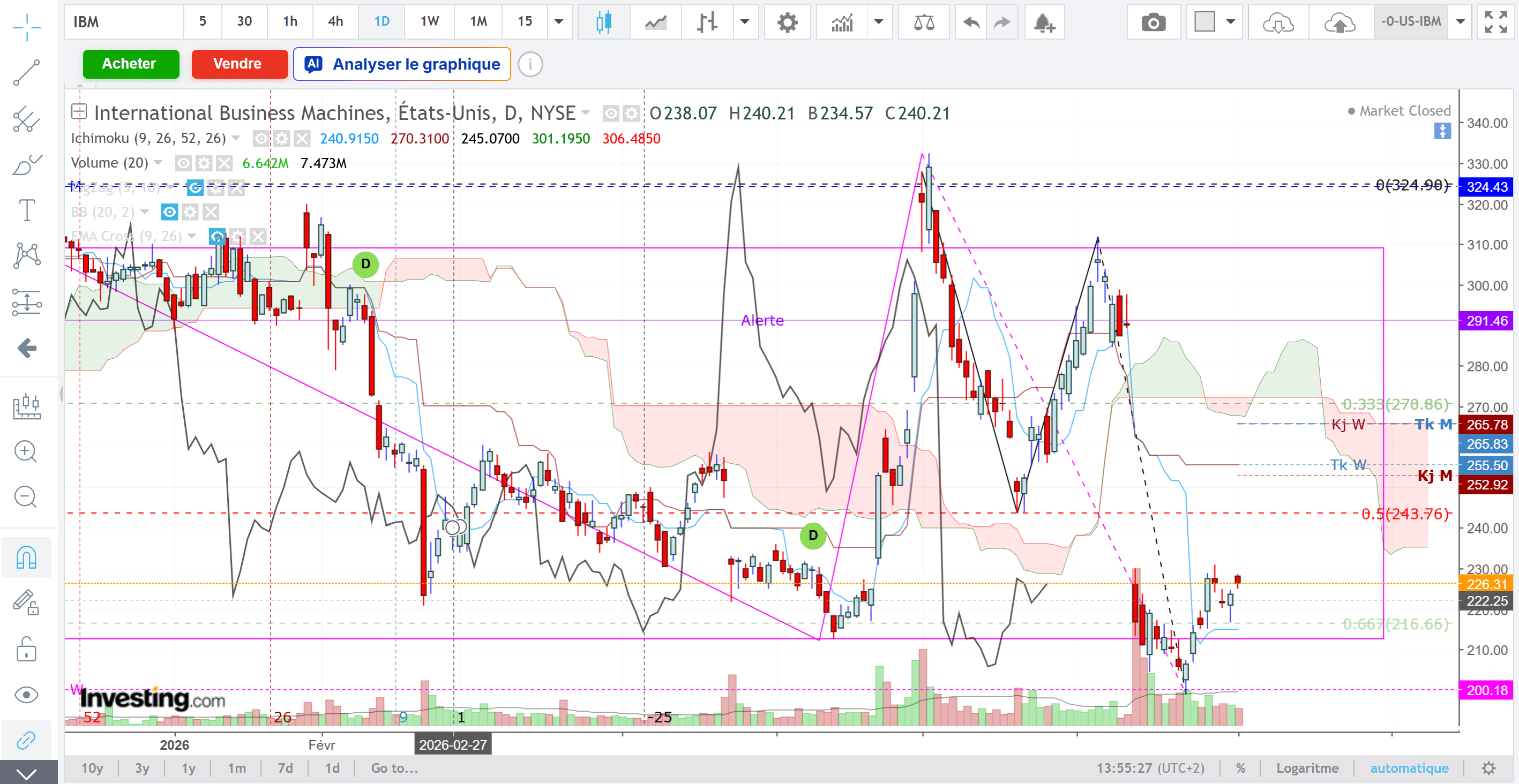Toggle Logaritme price scale

pyautogui.click(x=1307, y=768)
